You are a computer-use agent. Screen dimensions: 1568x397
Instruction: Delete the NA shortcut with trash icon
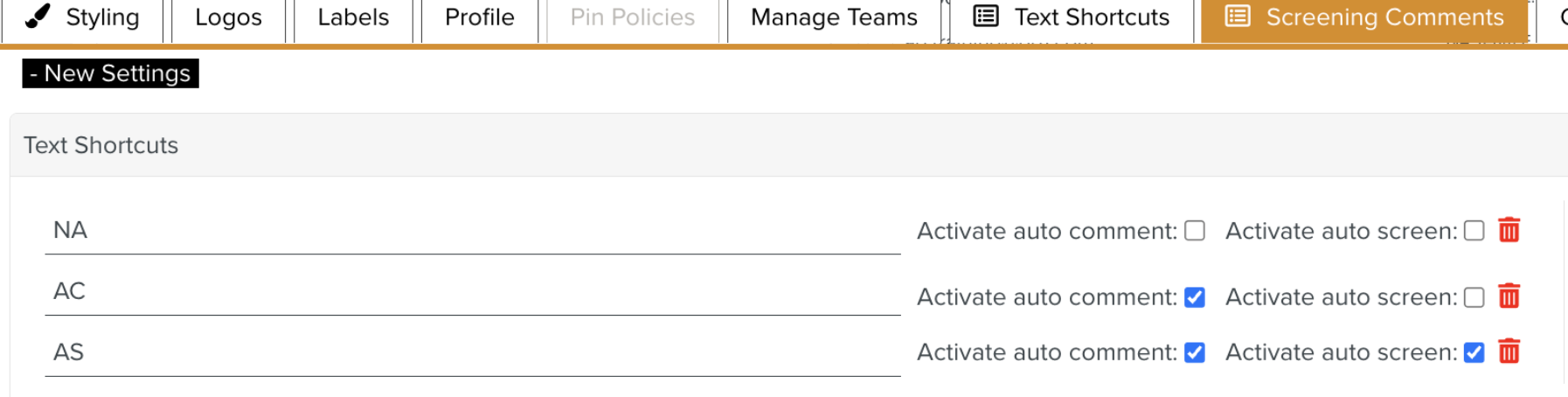(x=1509, y=230)
